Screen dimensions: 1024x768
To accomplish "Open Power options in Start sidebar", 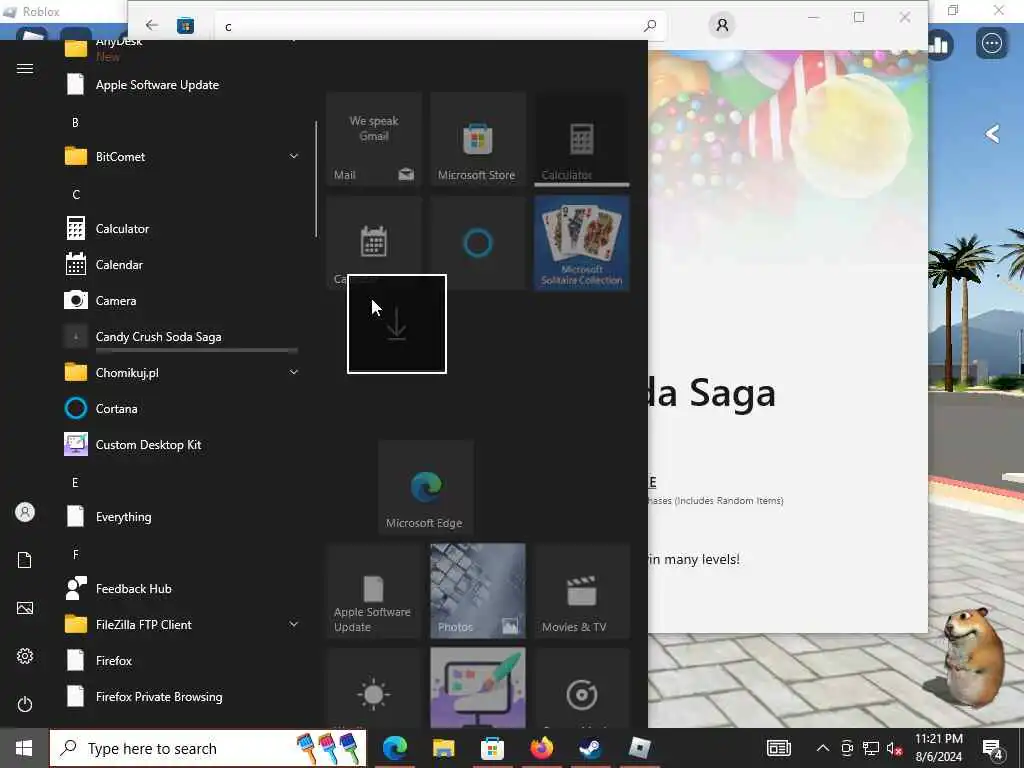I will [x=25, y=704].
